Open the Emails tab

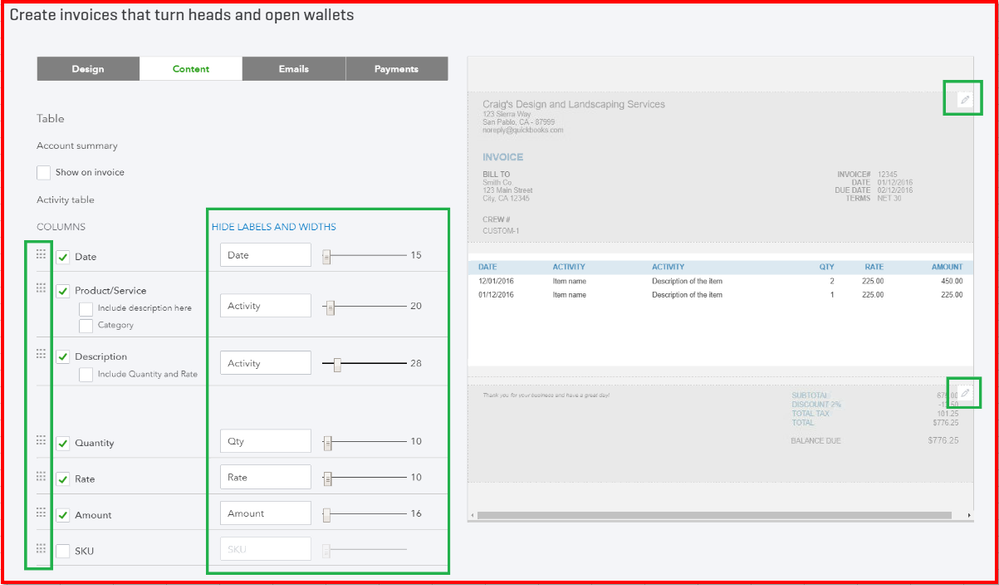[294, 69]
